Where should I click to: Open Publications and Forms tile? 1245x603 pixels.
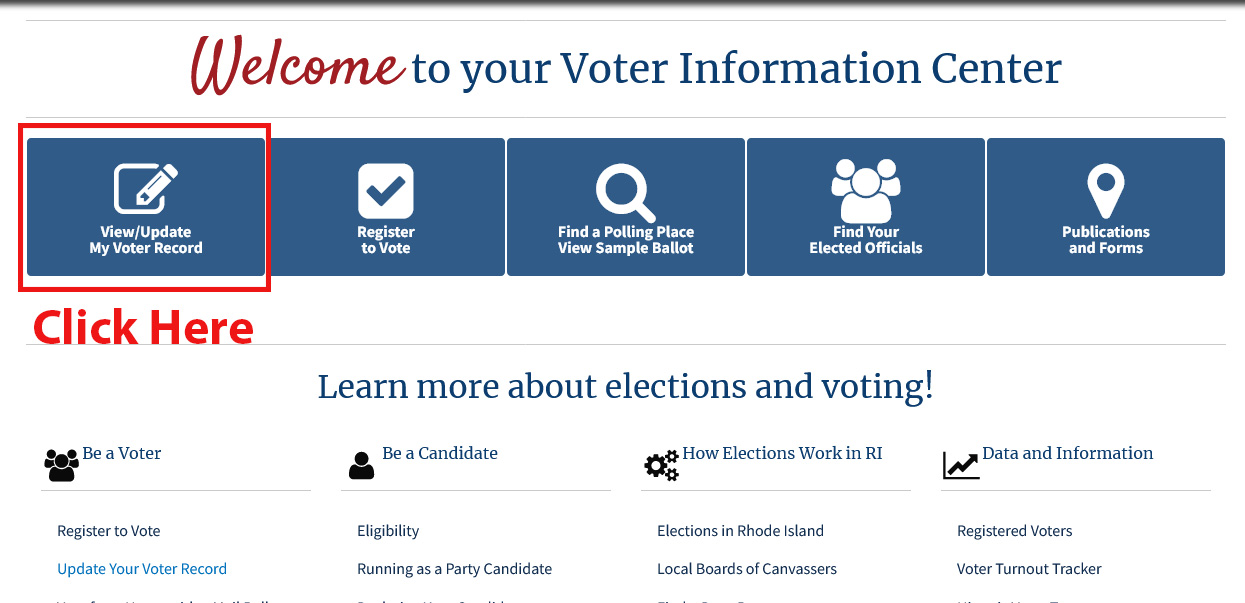pos(1106,207)
